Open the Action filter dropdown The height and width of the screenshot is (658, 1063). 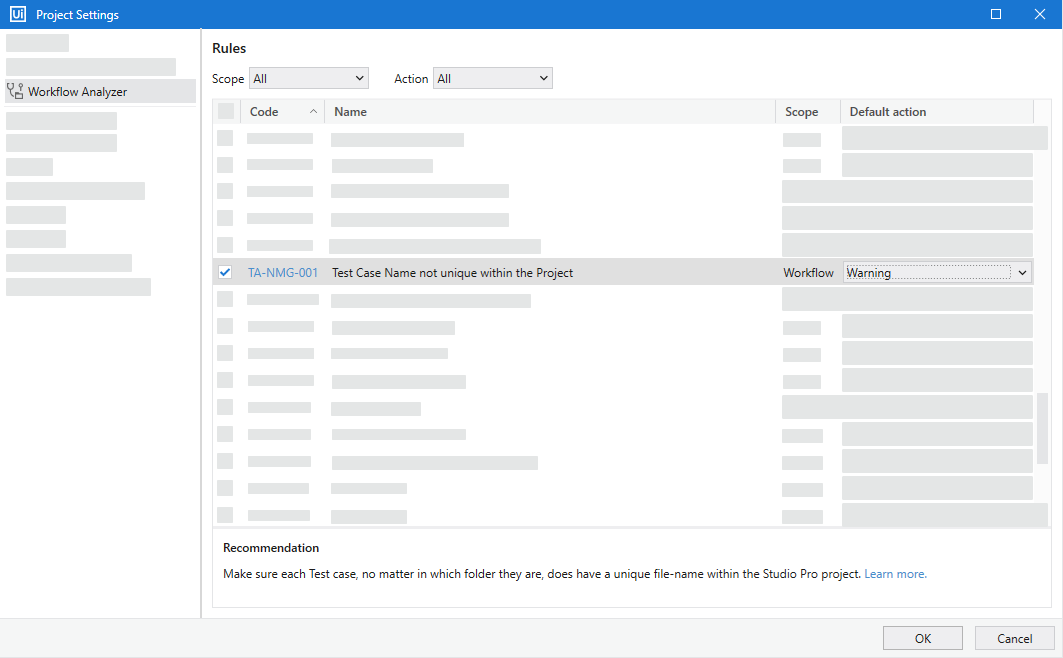point(492,78)
